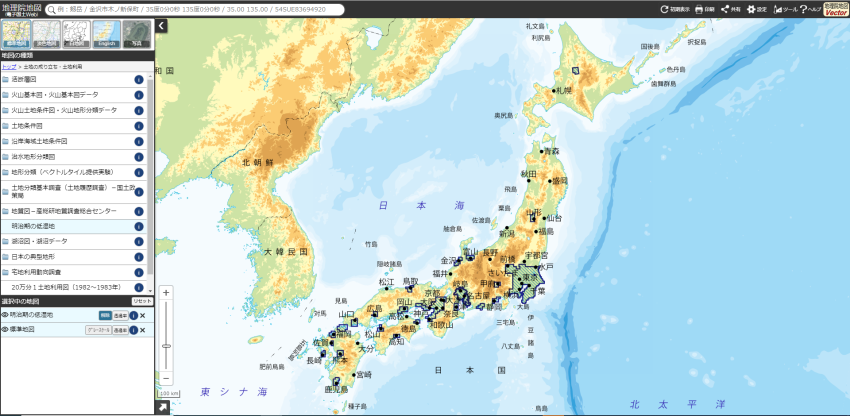Open the ツール tools menu
Screen dimensions: 850x416
pyautogui.click(x=785, y=9)
